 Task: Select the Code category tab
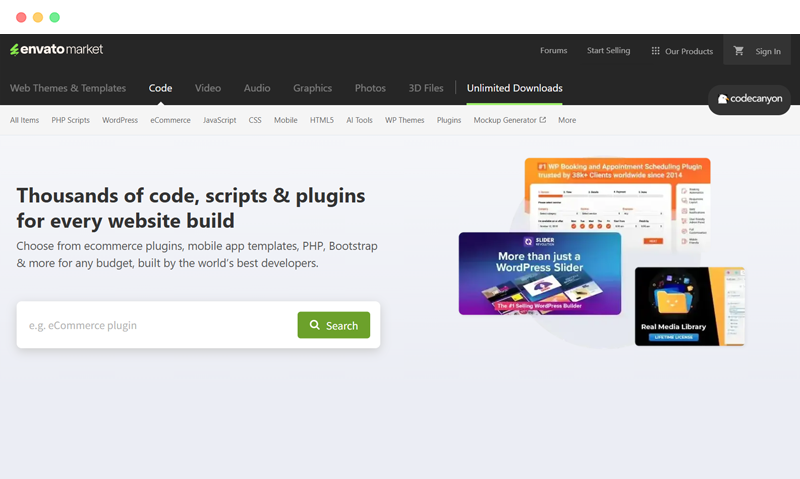[160, 88]
